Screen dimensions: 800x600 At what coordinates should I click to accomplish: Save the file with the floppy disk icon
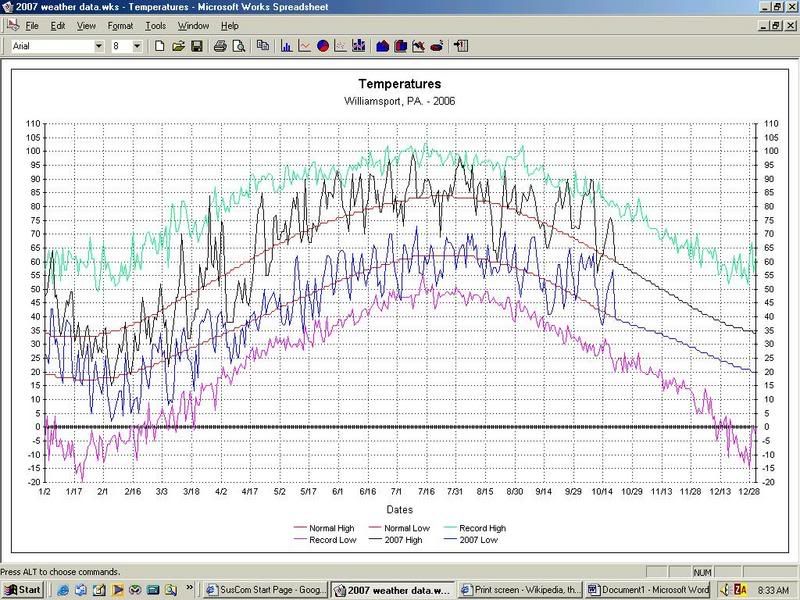tap(196, 46)
